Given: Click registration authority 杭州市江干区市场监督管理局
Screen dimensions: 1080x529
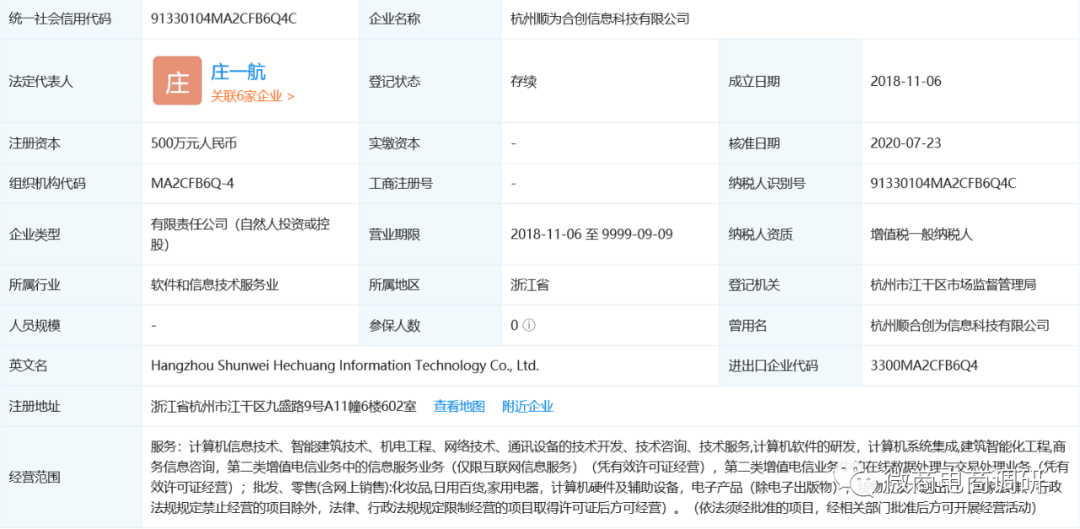Looking at the screenshot, I should tap(953, 284).
